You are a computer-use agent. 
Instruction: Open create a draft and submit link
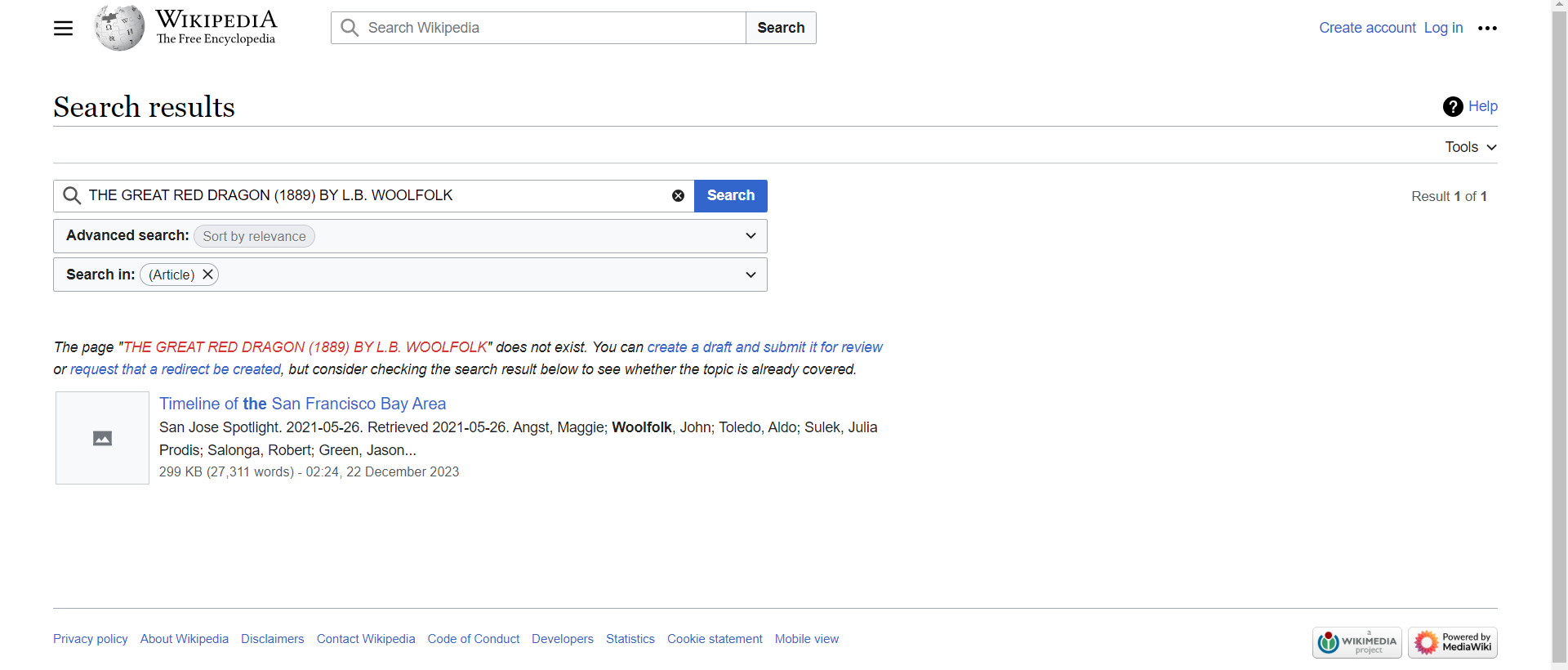pyautogui.click(x=764, y=347)
